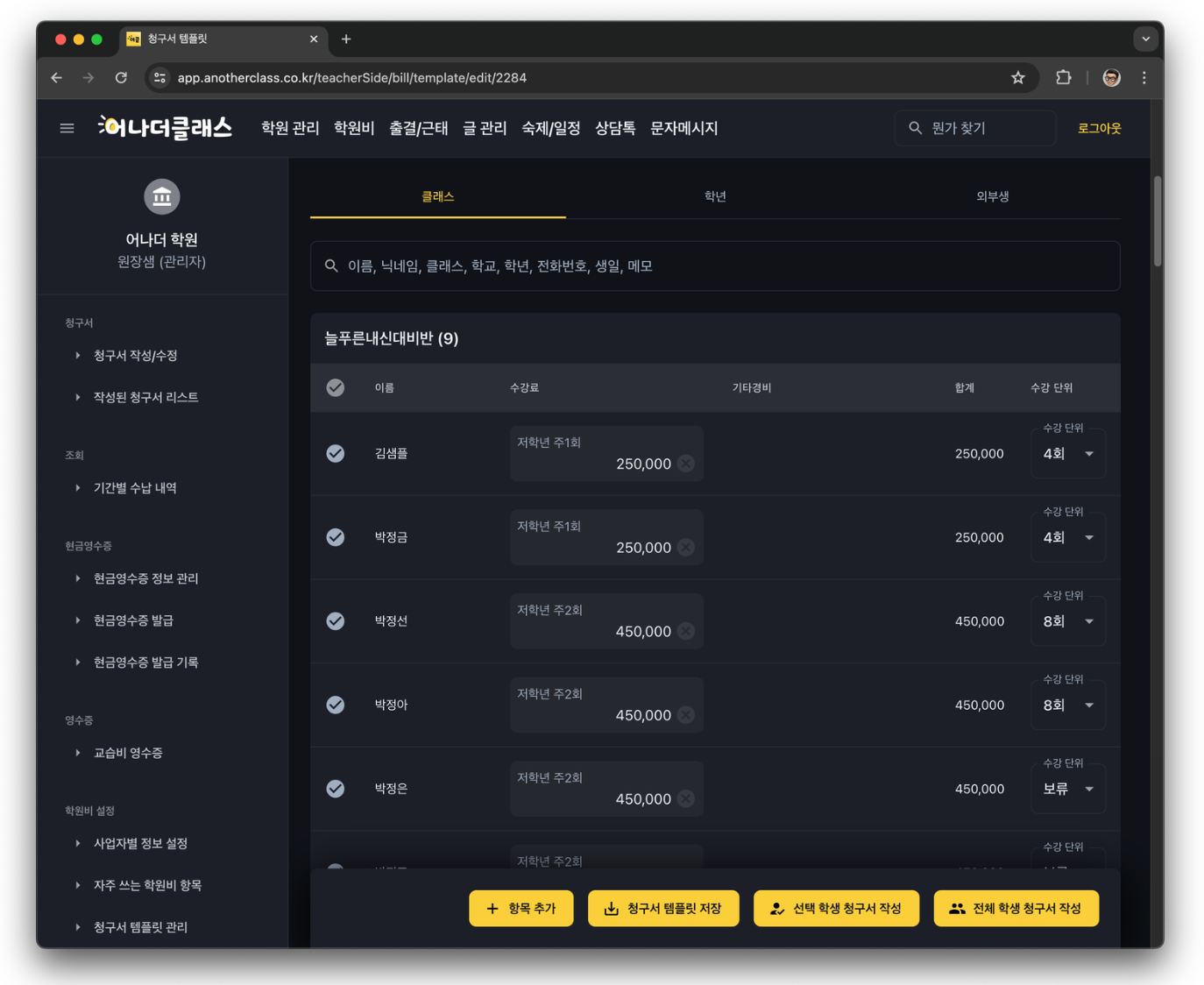Image resolution: width=1204 pixels, height=985 pixels.
Task: Switch to the 학년 tab
Action: point(715,196)
